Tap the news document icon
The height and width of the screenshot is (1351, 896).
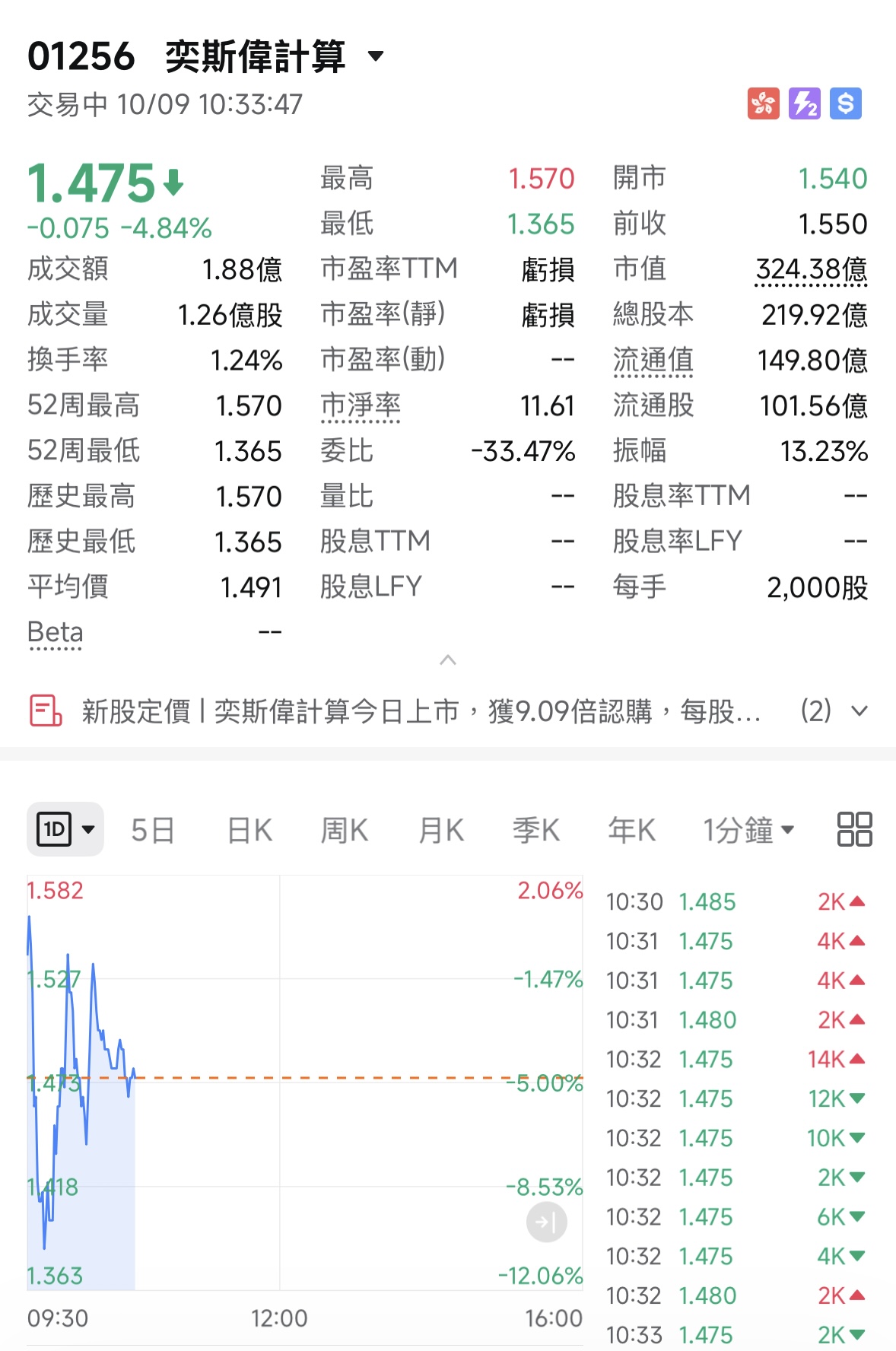tap(46, 711)
